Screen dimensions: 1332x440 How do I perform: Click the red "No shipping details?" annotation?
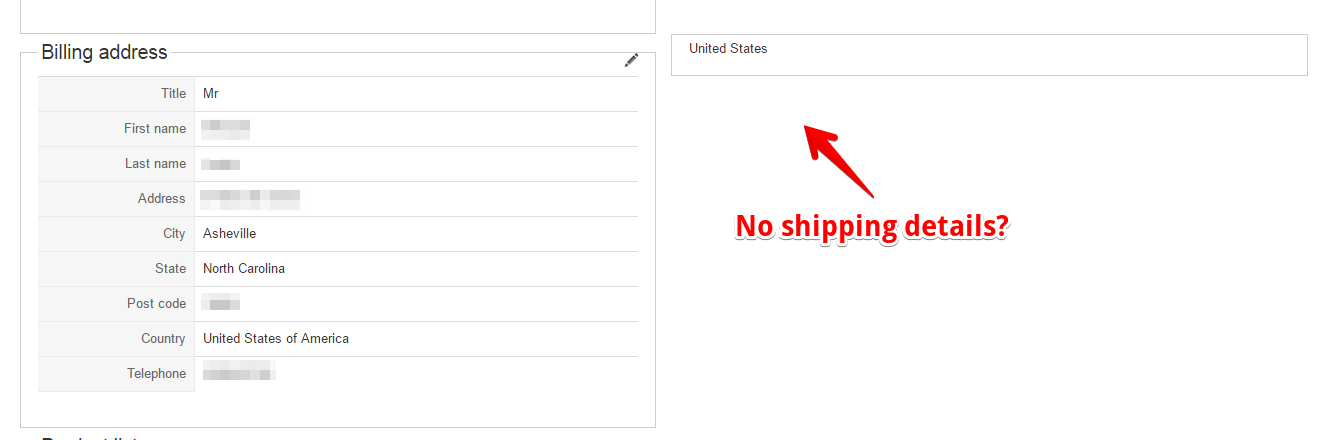(871, 227)
